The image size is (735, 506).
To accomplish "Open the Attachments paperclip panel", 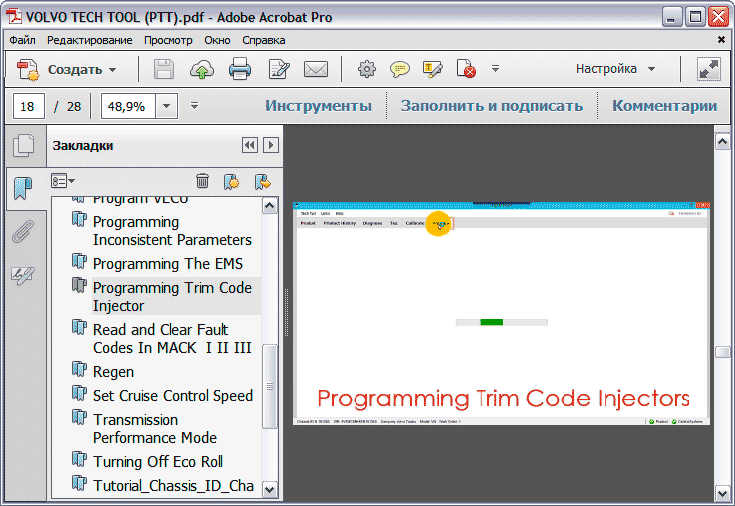I will (22, 232).
